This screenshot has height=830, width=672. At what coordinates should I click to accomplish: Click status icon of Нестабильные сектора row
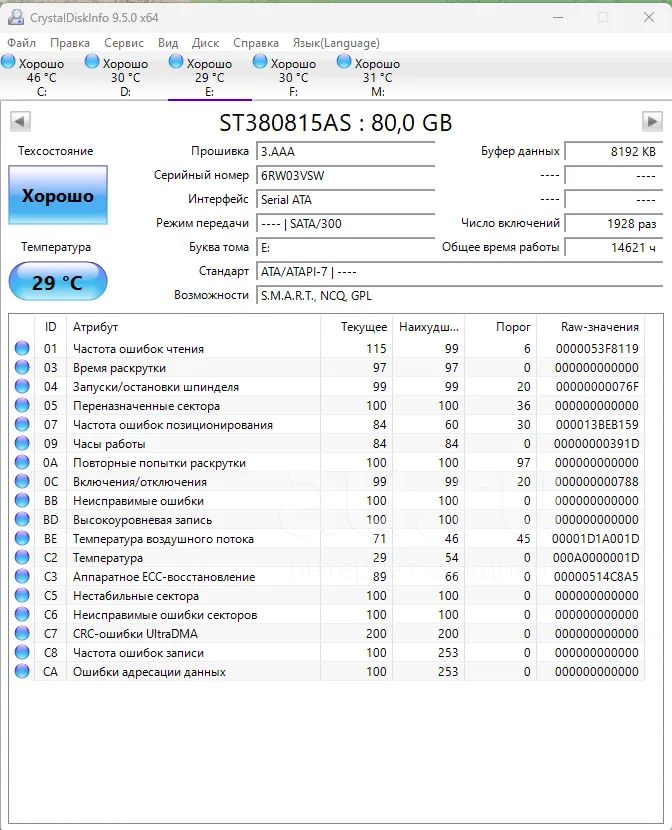22,596
